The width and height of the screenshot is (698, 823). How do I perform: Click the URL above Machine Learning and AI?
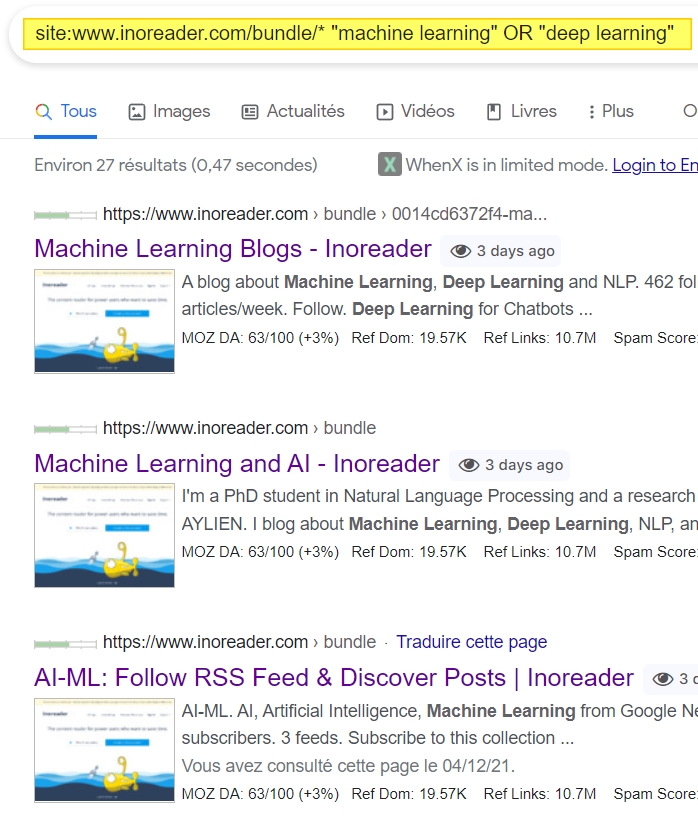coord(239,428)
